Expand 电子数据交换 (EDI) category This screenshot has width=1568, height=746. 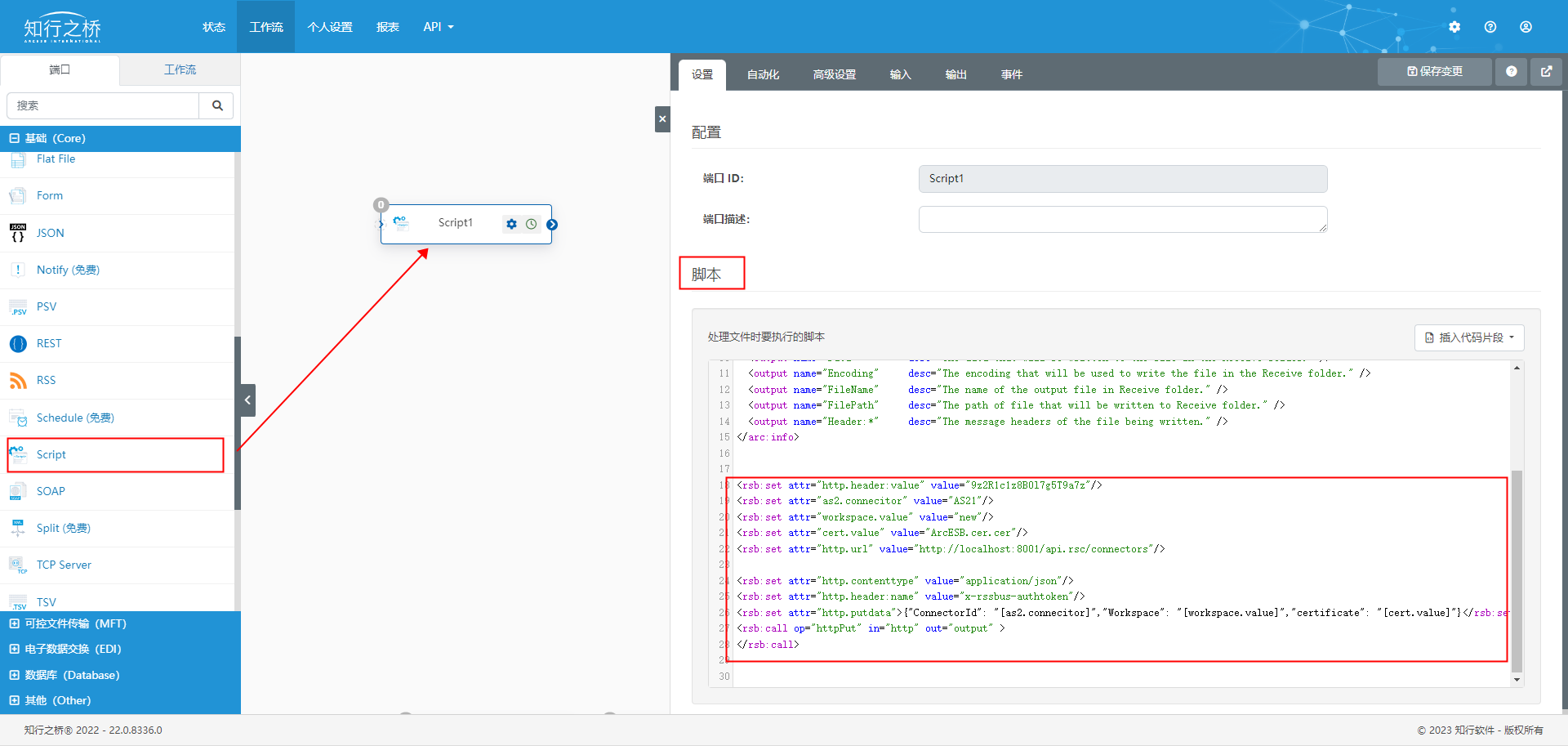(15, 649)
